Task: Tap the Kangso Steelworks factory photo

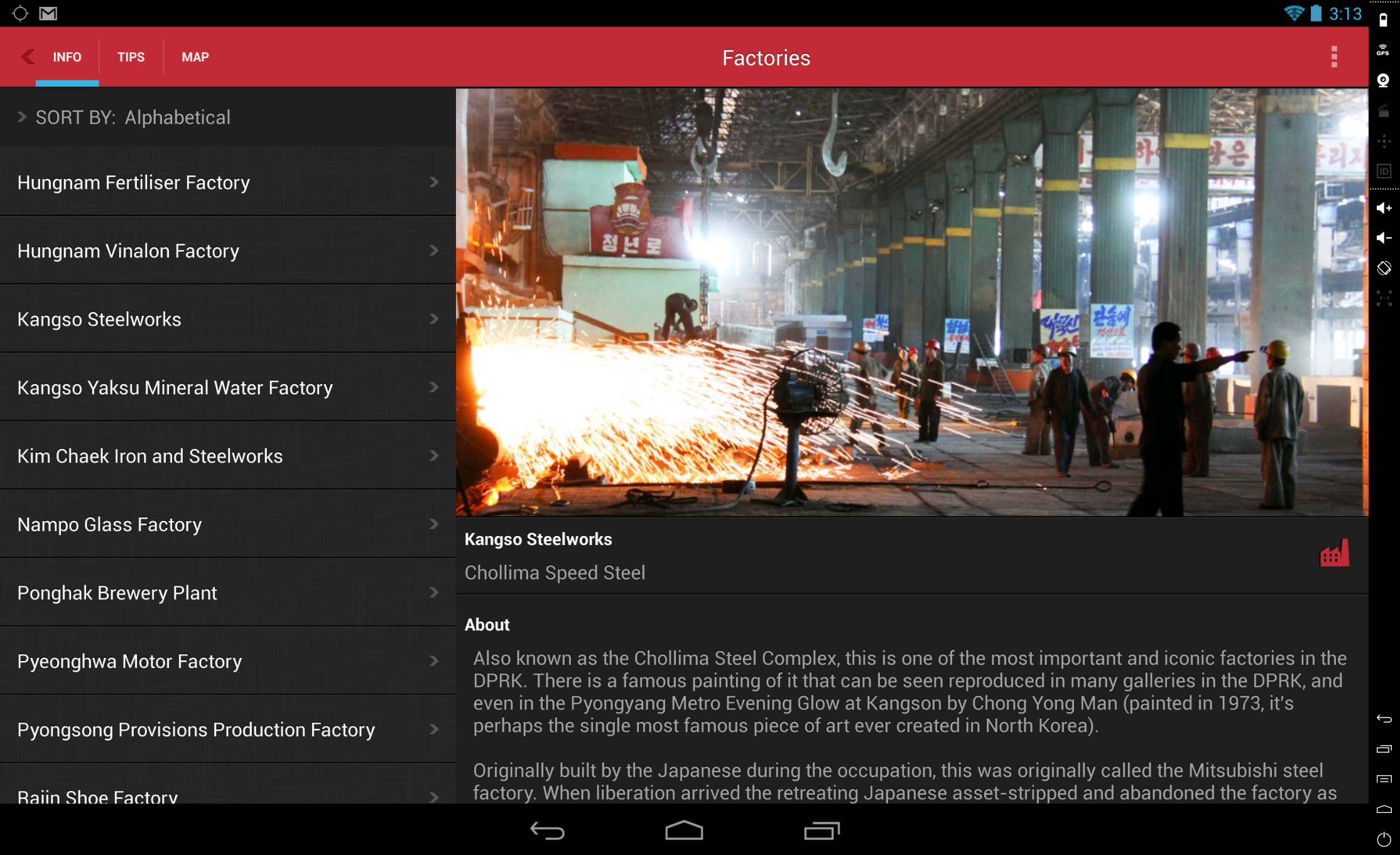Action: [x=911, y=302]
